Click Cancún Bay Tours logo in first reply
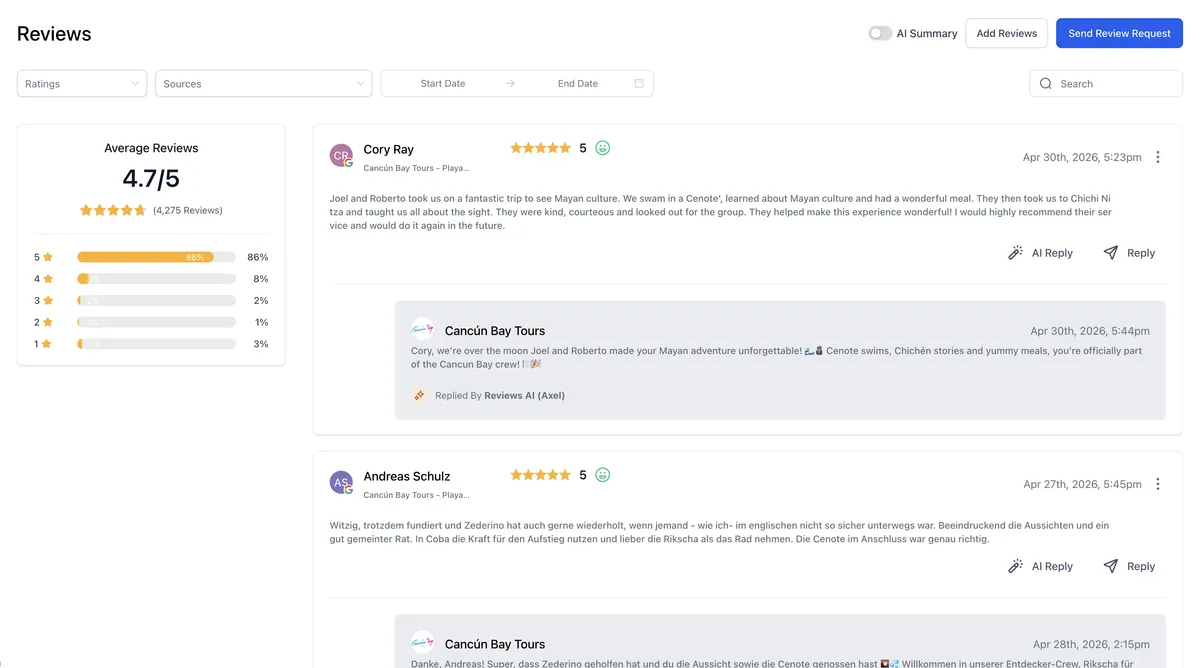Screen dimensions: 1200x668 click(423, 330)
